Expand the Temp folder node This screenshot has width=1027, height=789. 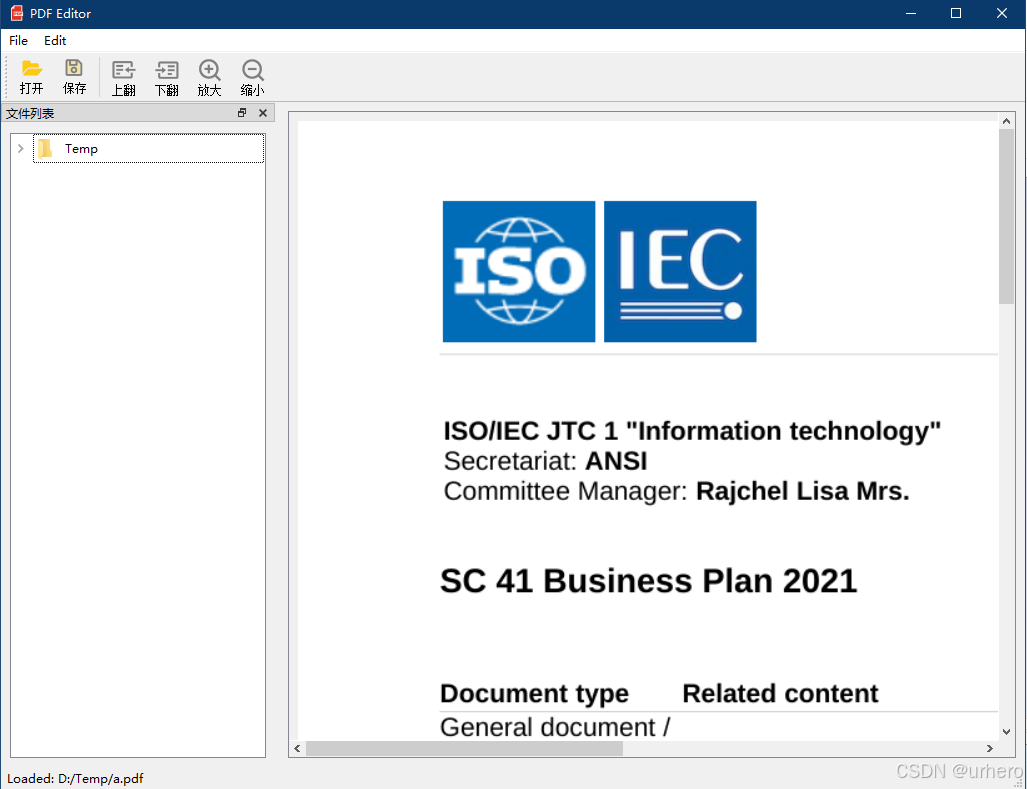click(20, 149)
